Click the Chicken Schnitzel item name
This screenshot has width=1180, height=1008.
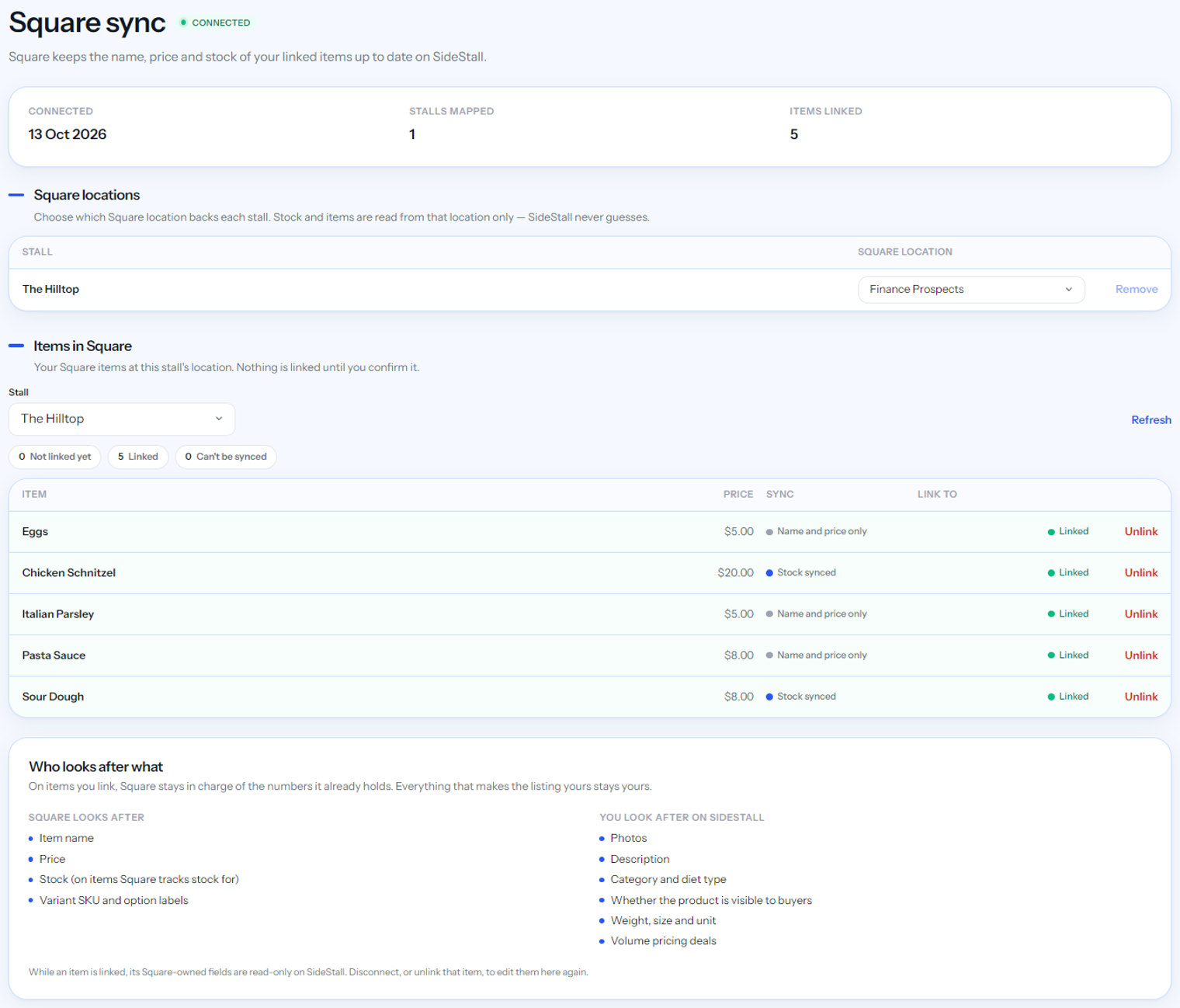coord(69,573)
